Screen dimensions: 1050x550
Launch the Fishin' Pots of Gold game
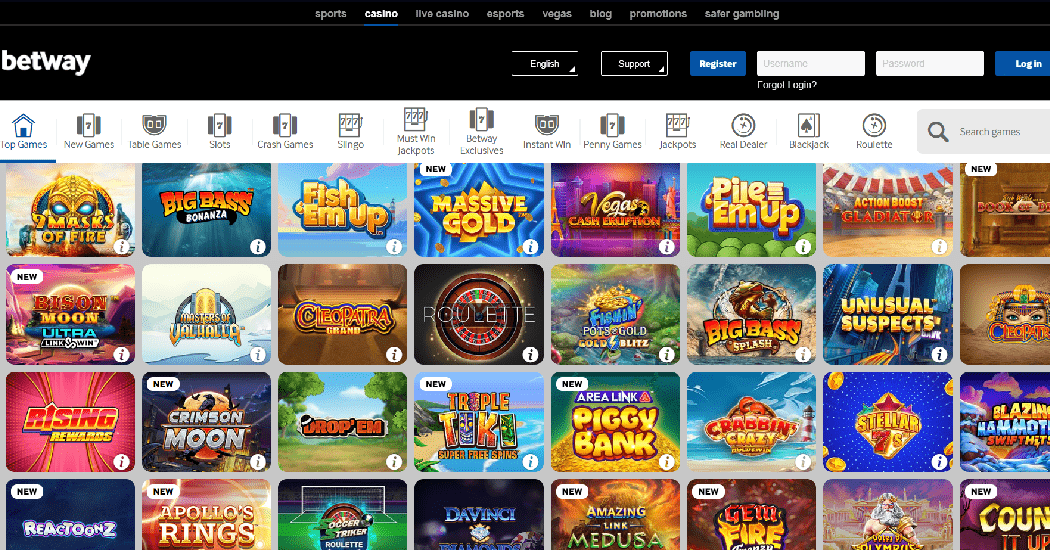tap(615, 314)
